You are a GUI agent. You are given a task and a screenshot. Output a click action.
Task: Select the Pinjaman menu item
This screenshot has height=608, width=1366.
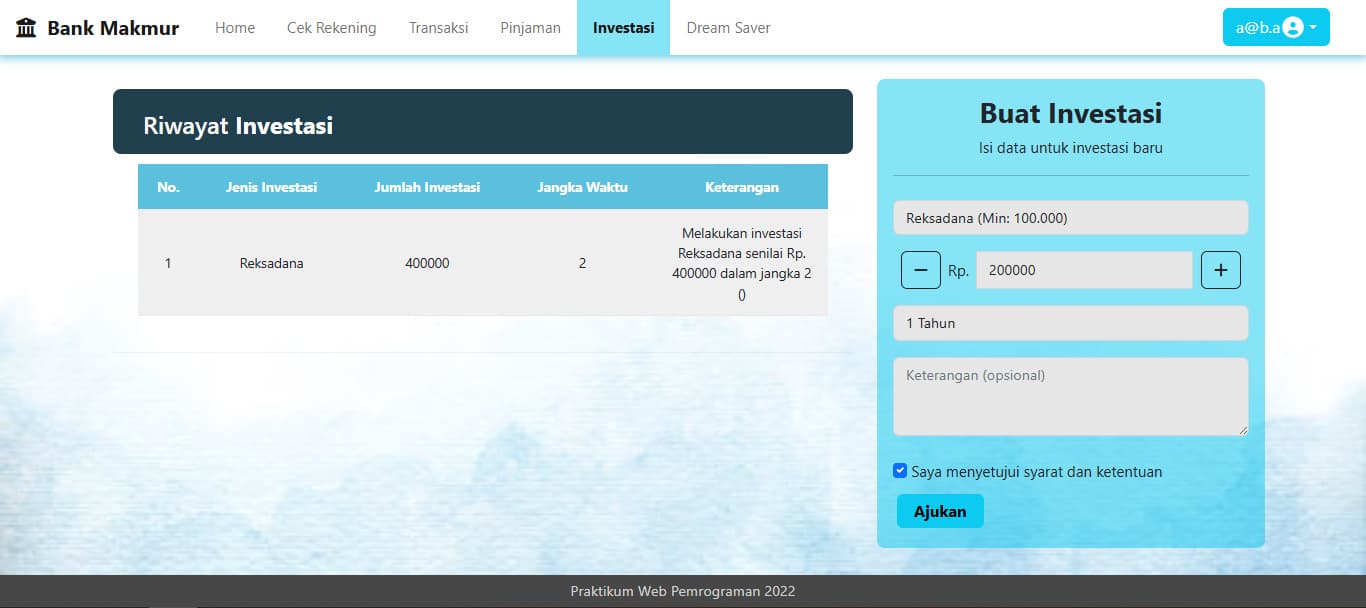(530, 27)
